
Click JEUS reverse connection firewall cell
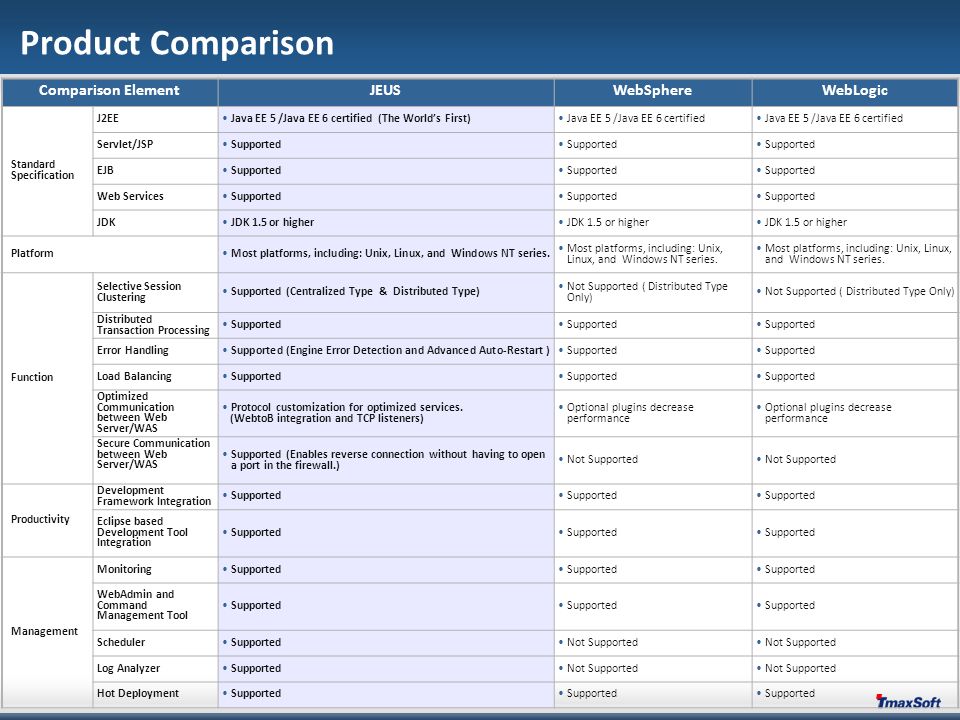click(386, 460)
